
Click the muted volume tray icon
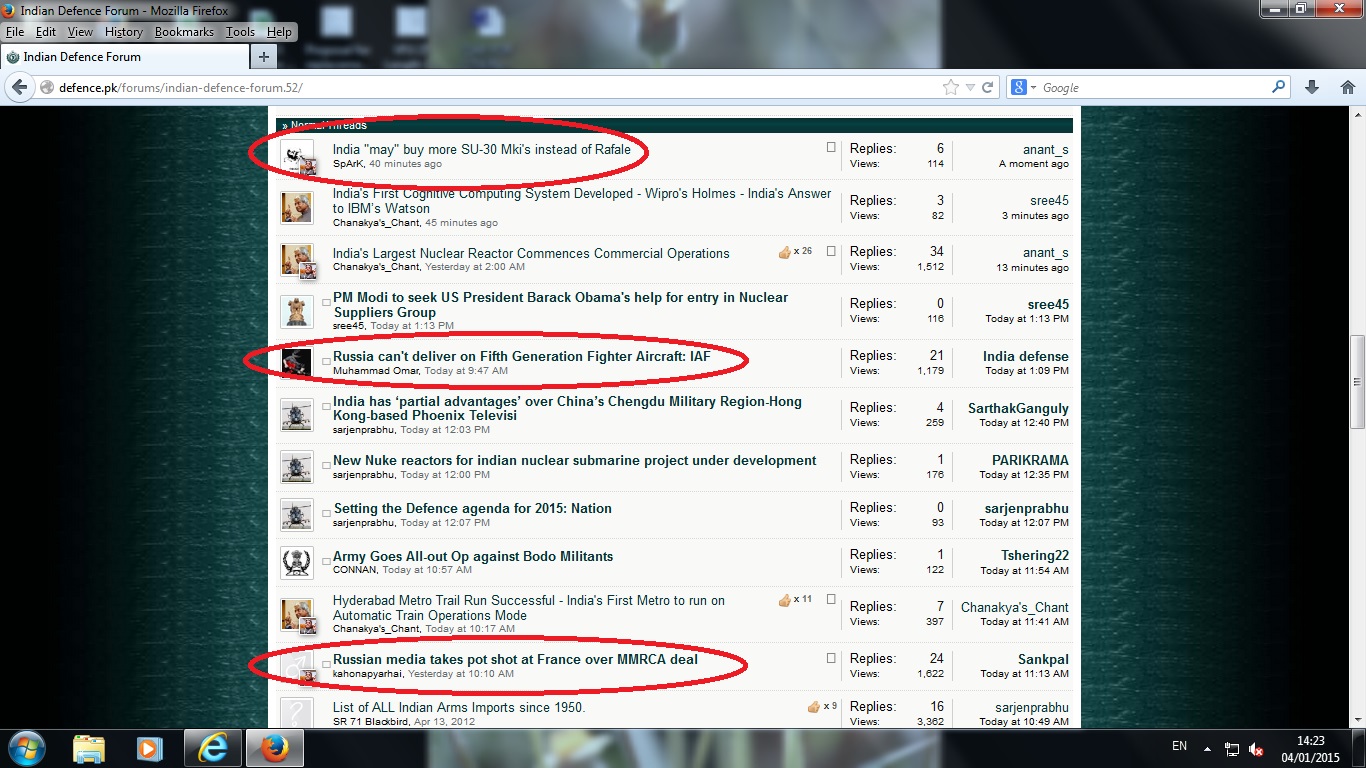point(1256,749)
